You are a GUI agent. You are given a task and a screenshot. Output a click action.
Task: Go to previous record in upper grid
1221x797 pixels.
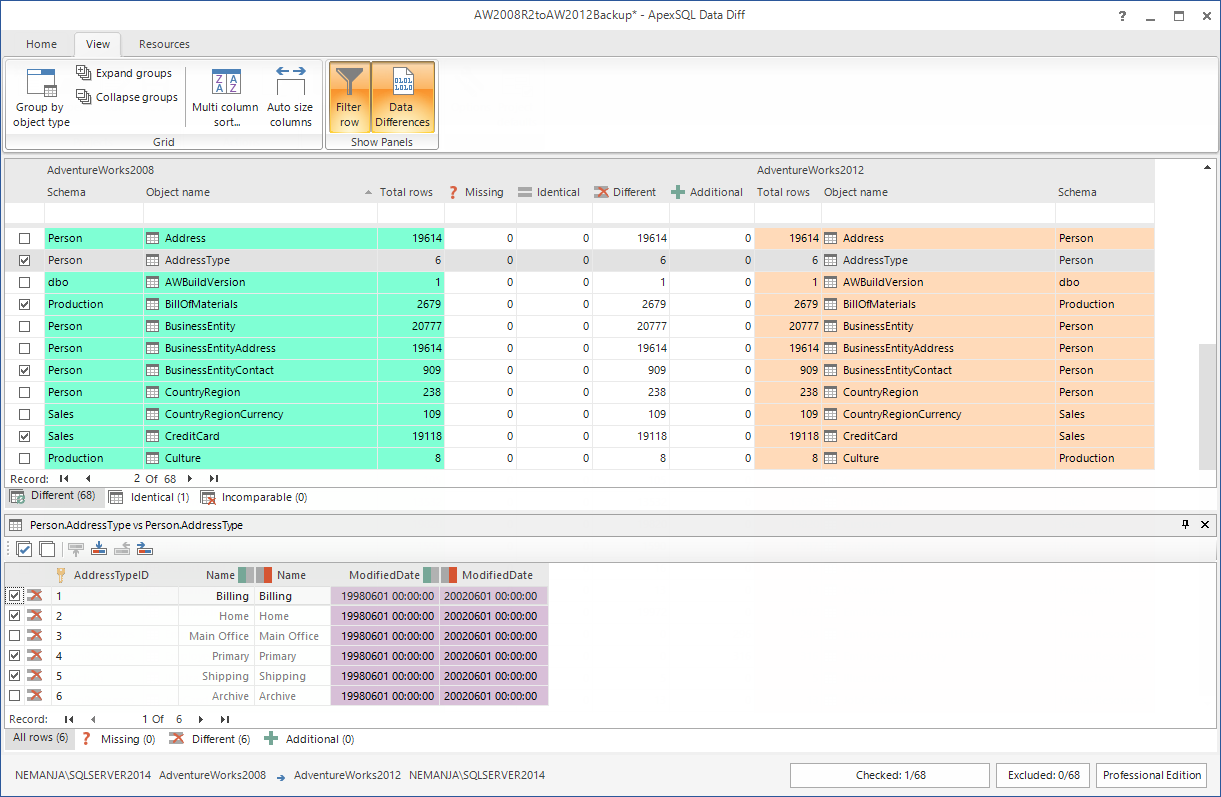click(88, 479)
